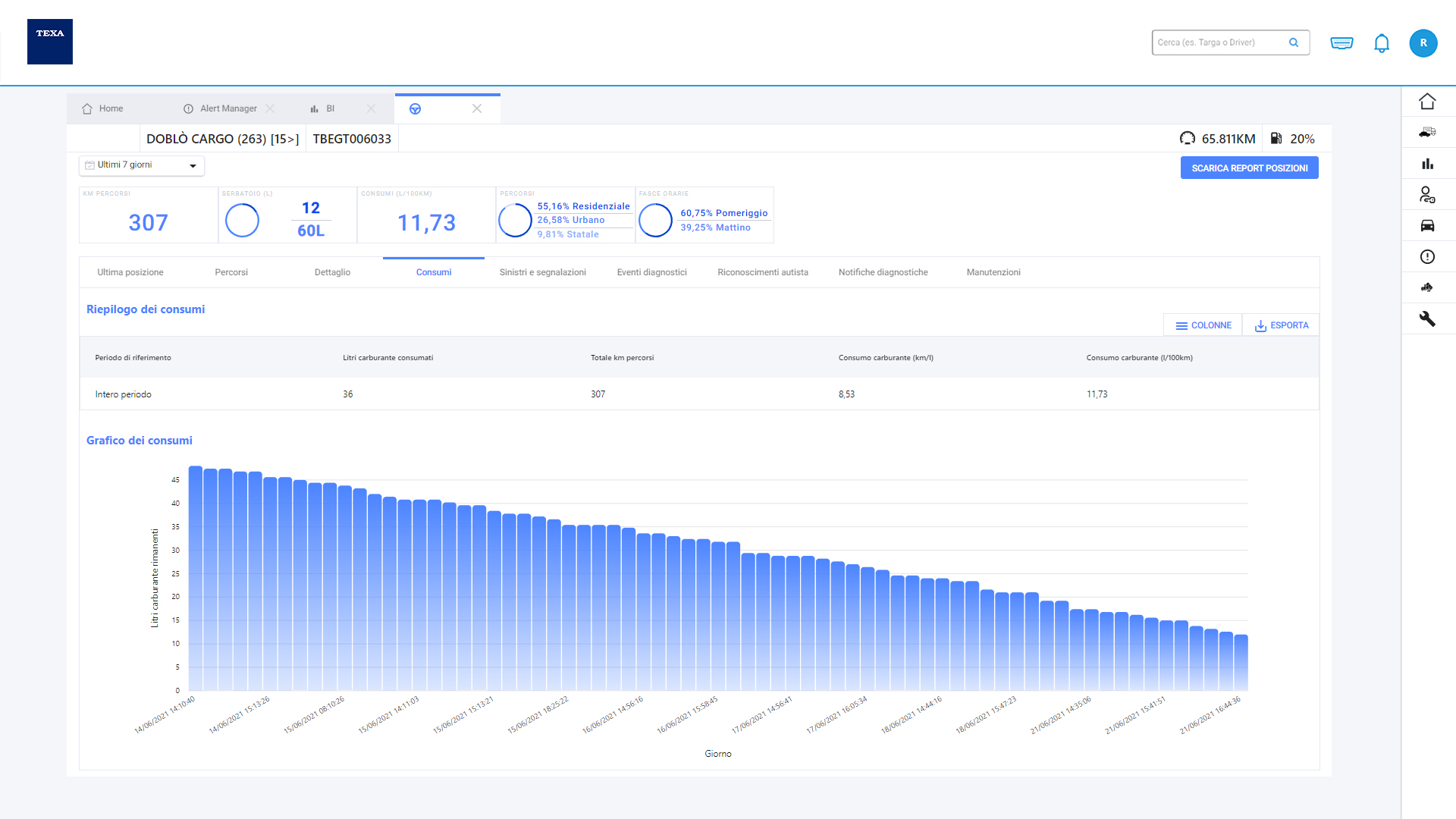Open the sidebar engine diagnostics icon
This screenshot has width=1456, height=819.
click(x=1427, y=287)
